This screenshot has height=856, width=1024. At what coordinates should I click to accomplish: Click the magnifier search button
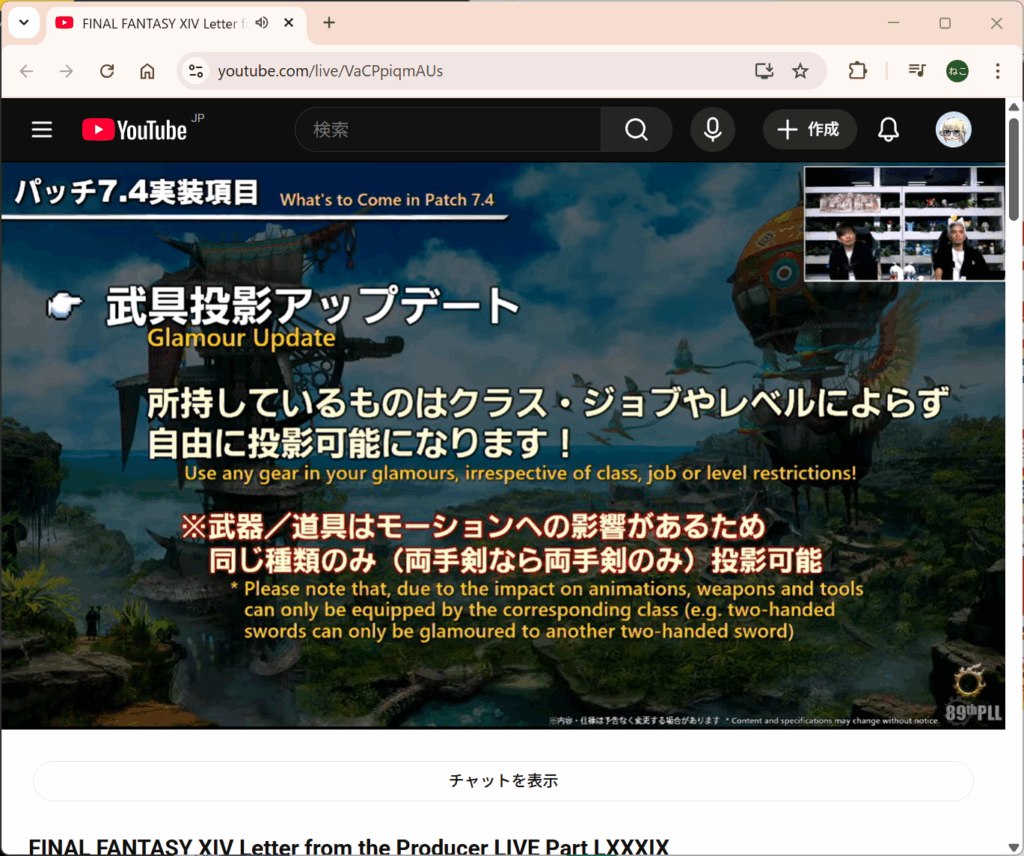[x=636, y=130]
